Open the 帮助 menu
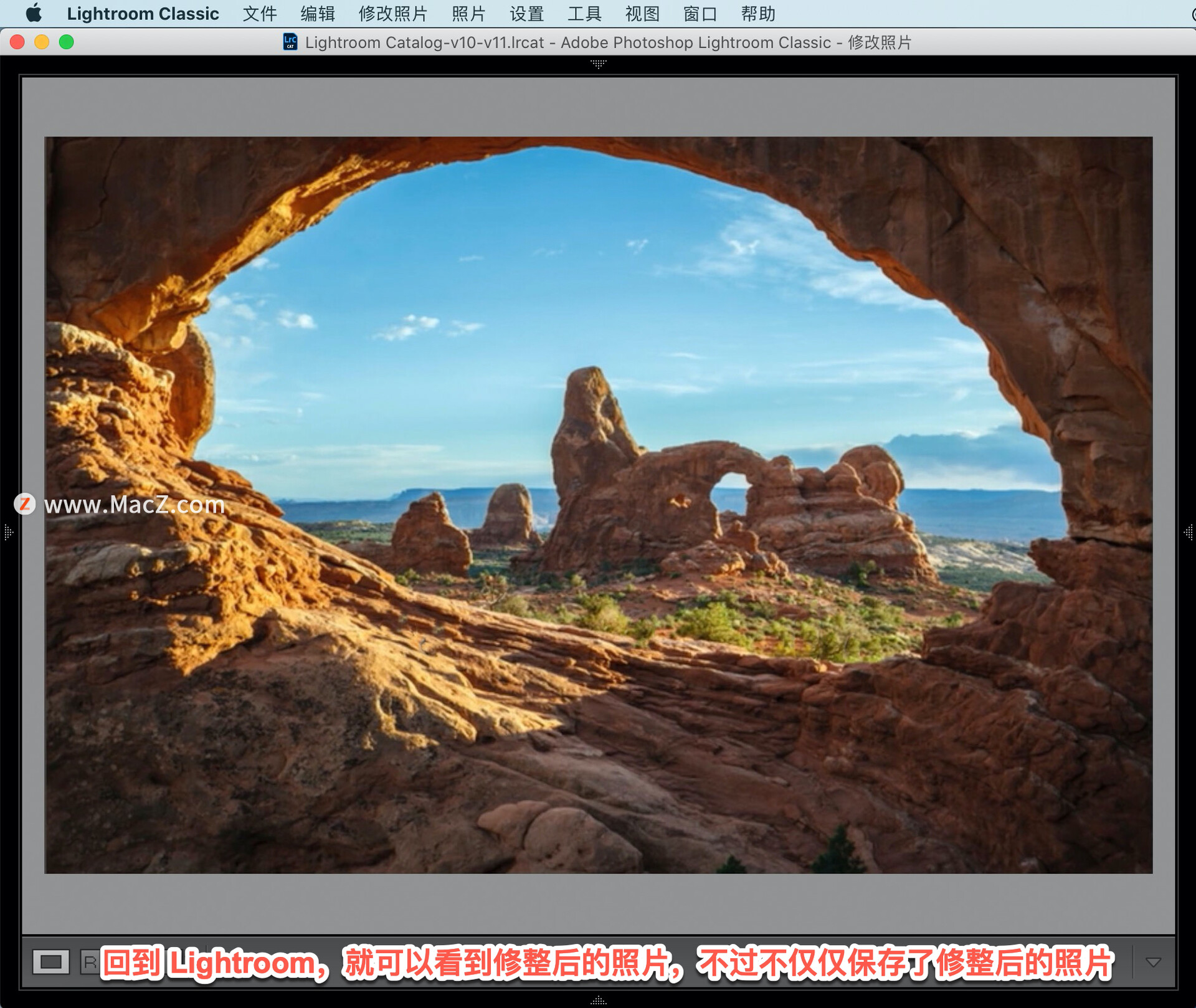This screenshot has width=1196, height=1008. [x=758, y=13]
